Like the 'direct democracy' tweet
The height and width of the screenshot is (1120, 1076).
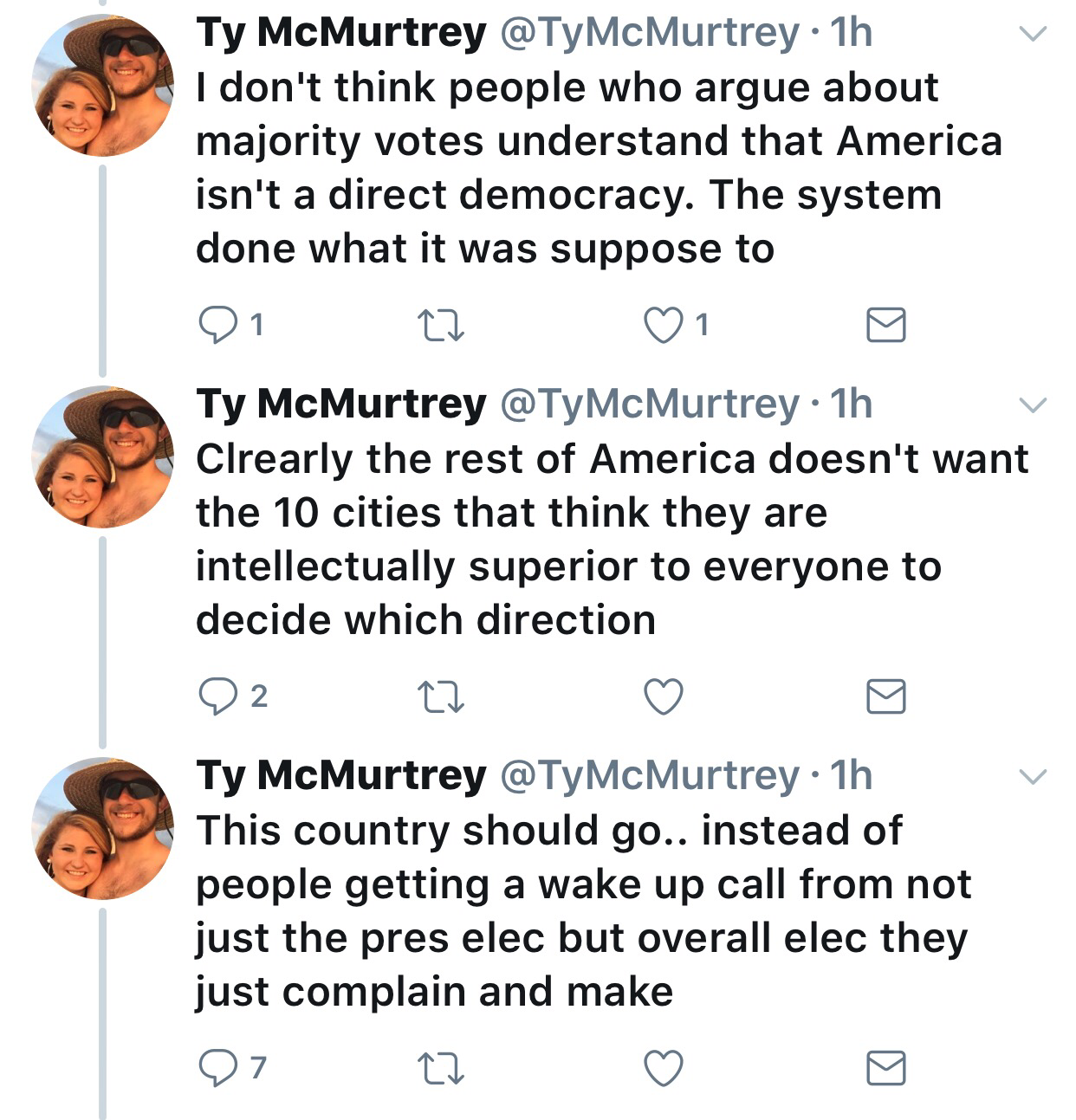click(664, 325)
